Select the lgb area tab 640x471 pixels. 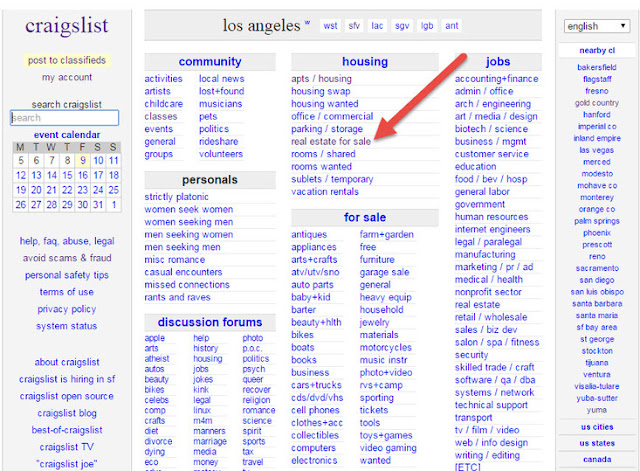click(x=427, y=26)
